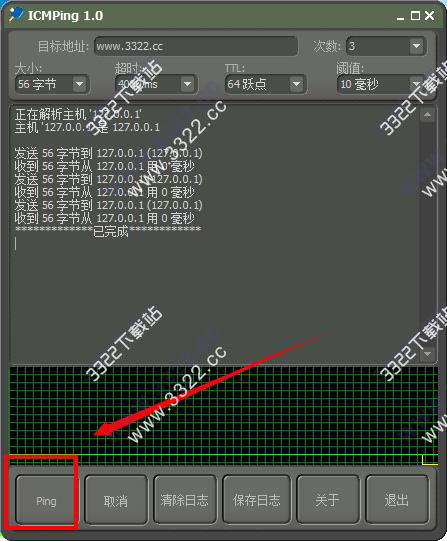
Task: Maximize the ICMPing window
Action: 415,16
